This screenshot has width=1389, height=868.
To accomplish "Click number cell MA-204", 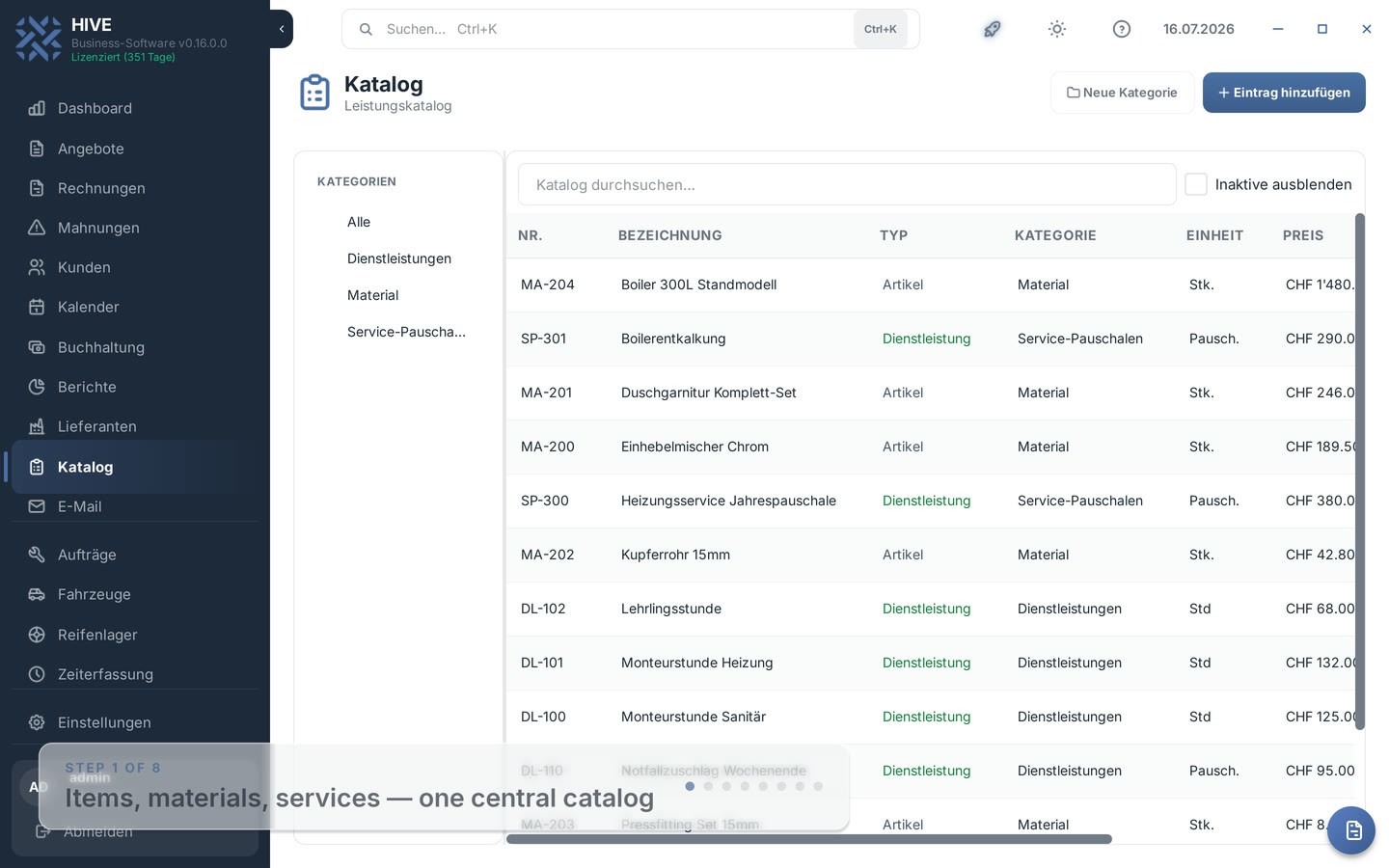I will pyautogui.click(x=548, y=285).
